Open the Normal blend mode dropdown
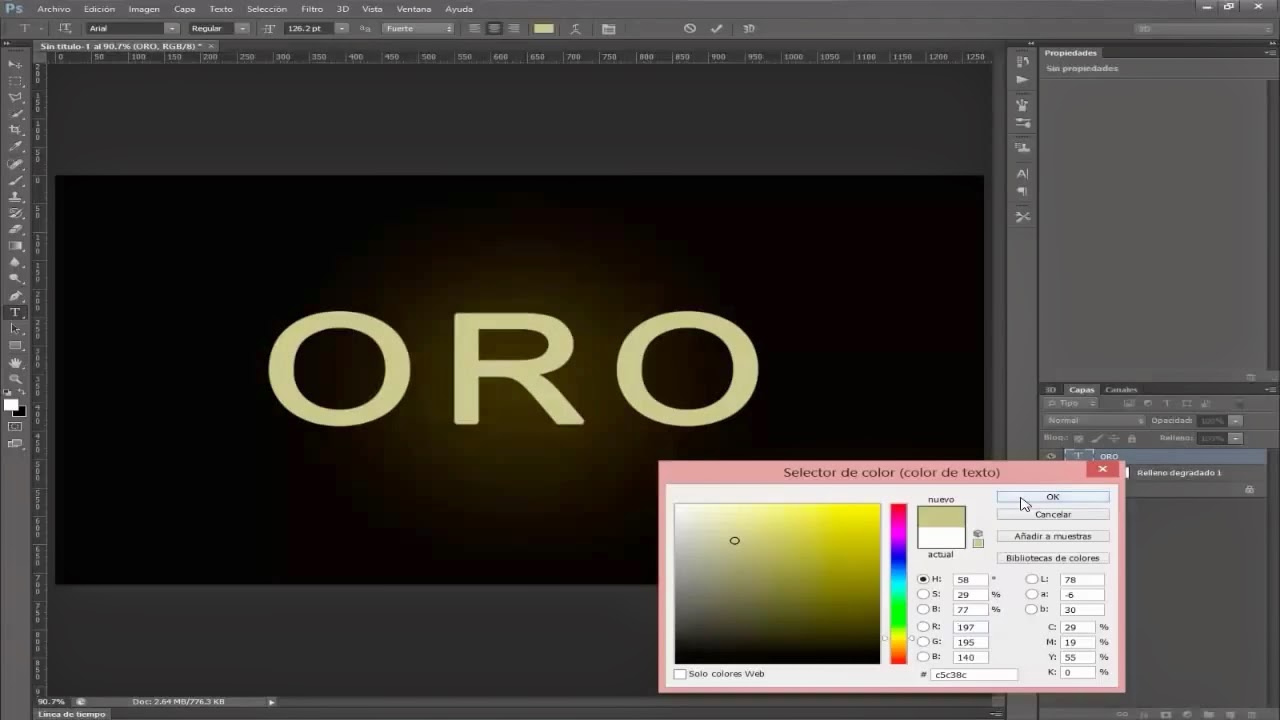Image resolution: width=1280 pixels, height=720 pixels. pyautogui.click(x=1094, y=420)
